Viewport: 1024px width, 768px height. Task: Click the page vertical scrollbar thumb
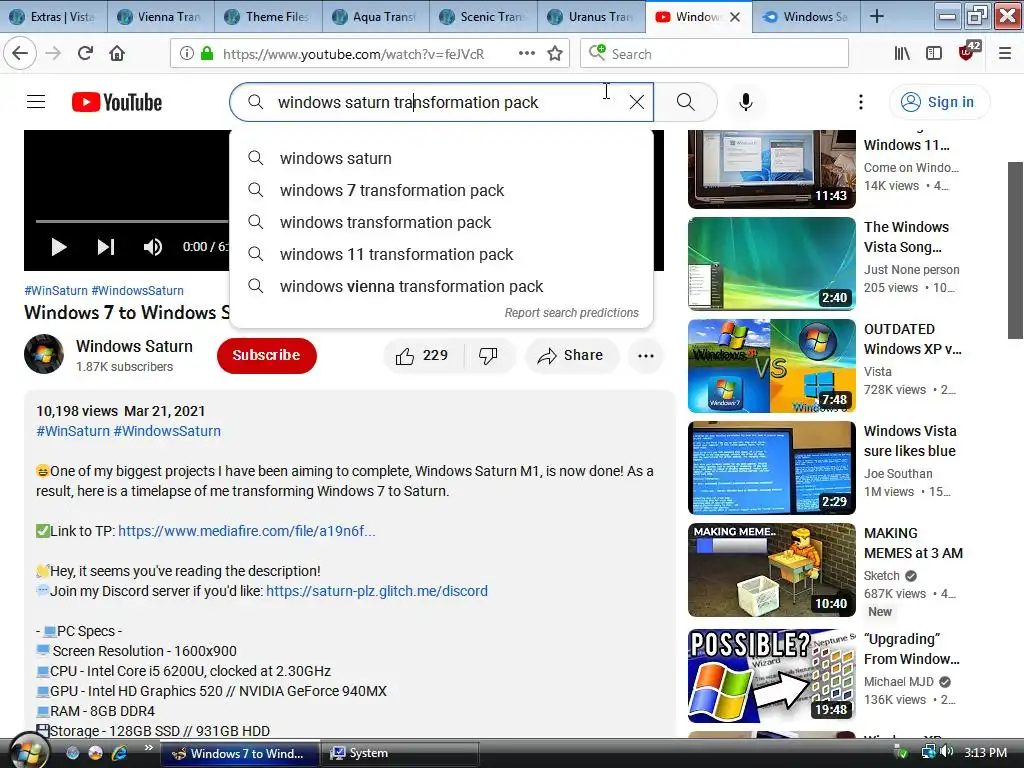coord(1016,250)
